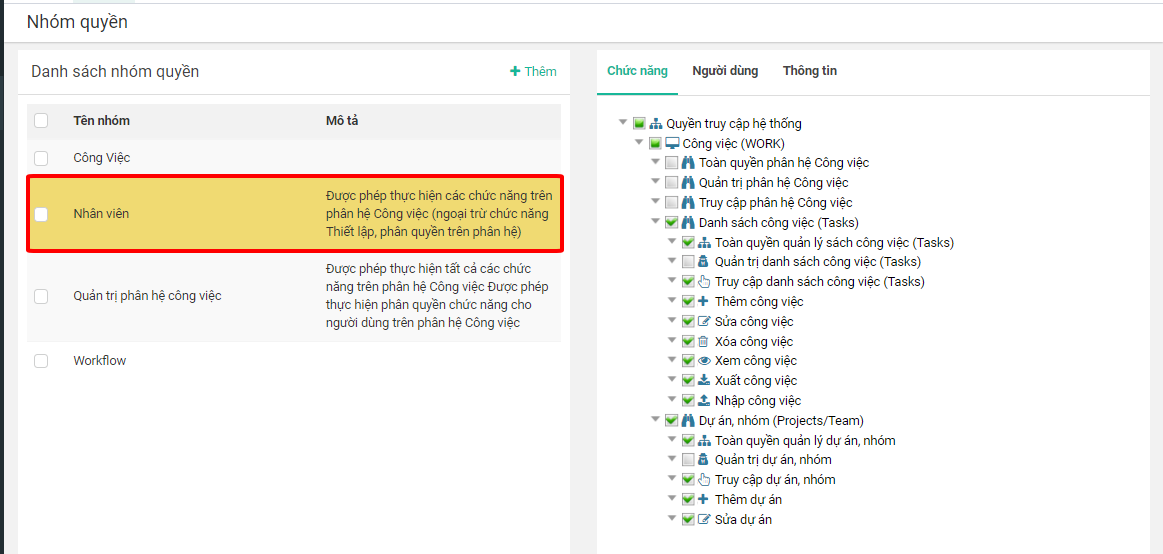Click the Thêm button to add group
The width and height of the screenshot is (1163, 554).
(534, 71)
